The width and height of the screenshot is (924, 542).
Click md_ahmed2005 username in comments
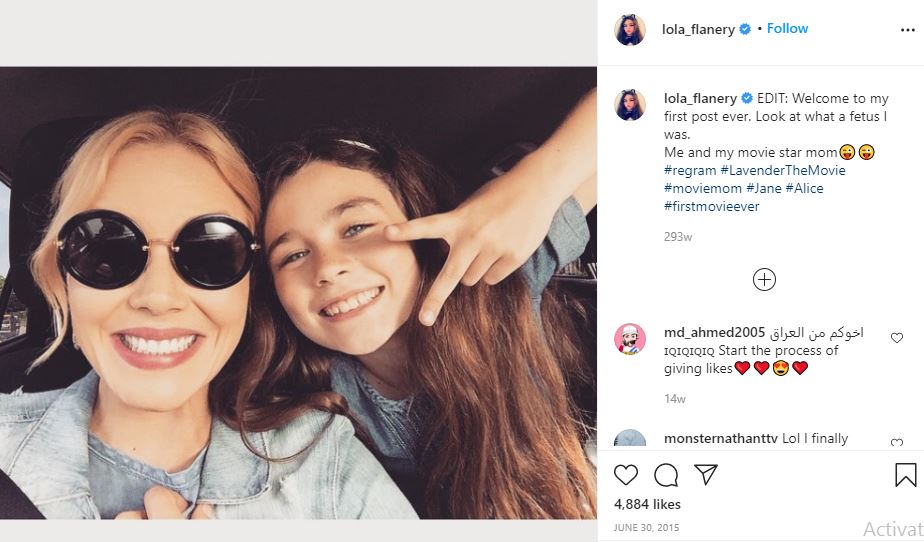coord(714,333)
